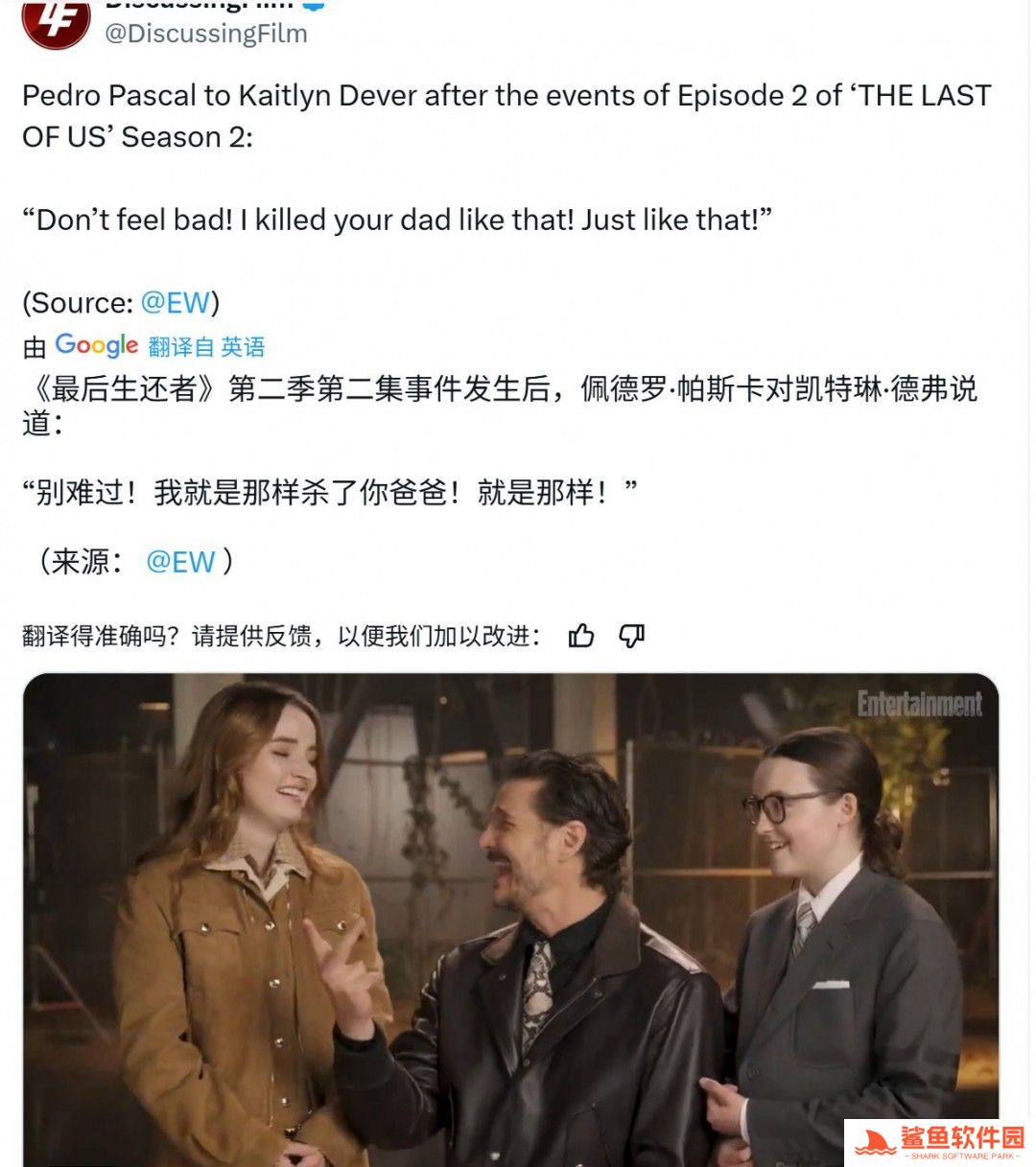Viewport: 1036px width, 1167px height.
Task: Click the thumbs up translation feedback icon
Action: click(x=581, y=636)
